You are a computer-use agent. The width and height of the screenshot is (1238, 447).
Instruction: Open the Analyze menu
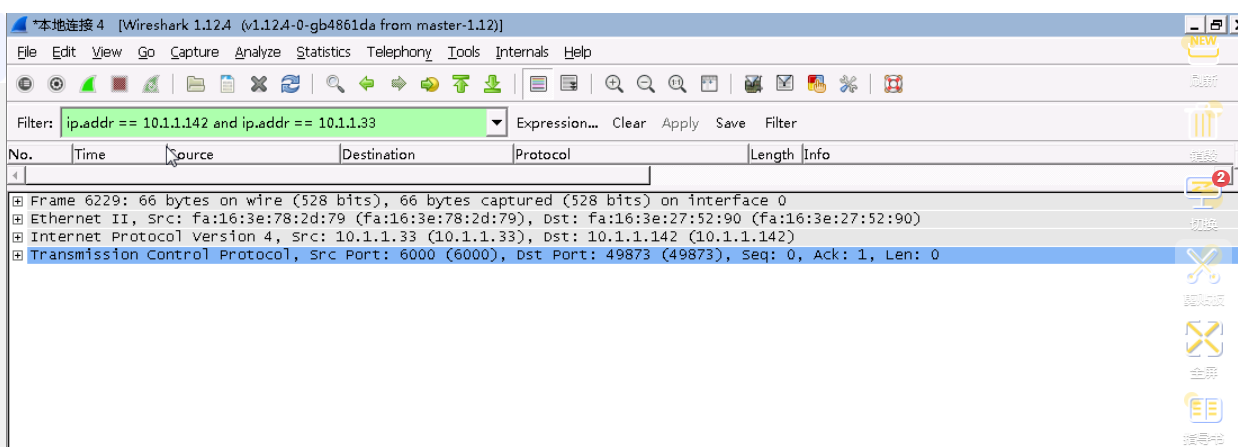[x=258, y=52]
